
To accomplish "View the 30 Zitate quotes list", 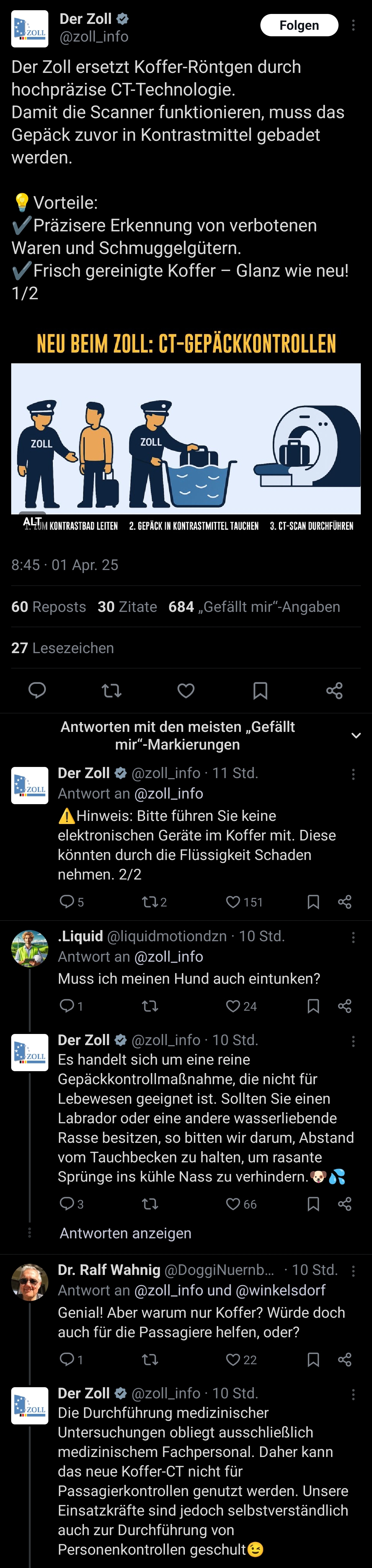I will point(127,607).
